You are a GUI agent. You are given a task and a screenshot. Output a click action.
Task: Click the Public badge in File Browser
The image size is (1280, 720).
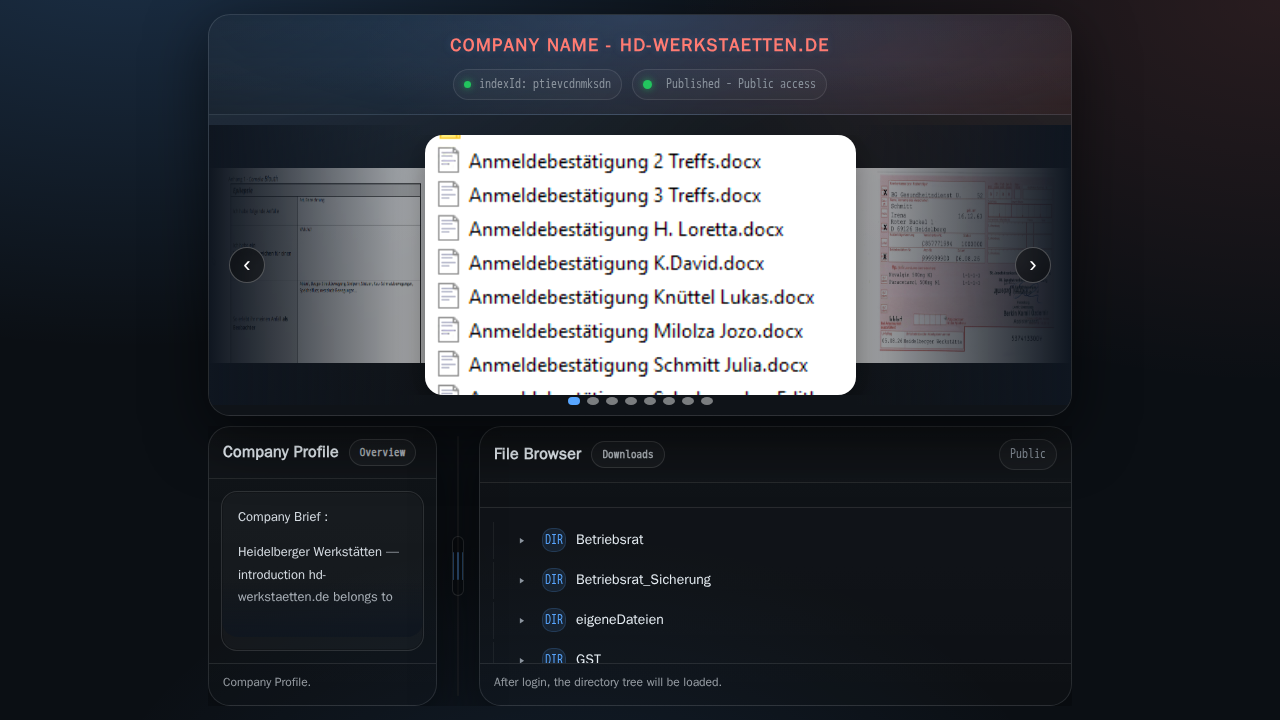(x=1028, y=455)
